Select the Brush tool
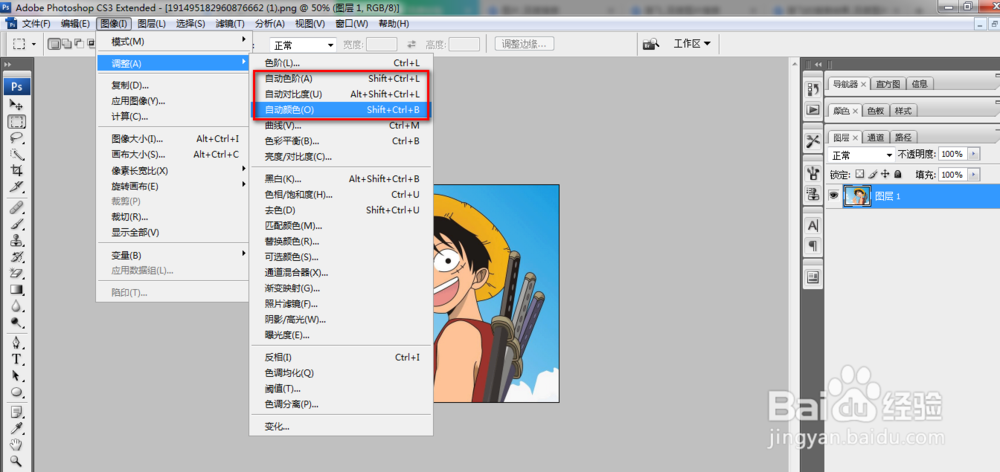Viewport: 1000px width, 472px height. 17,225
